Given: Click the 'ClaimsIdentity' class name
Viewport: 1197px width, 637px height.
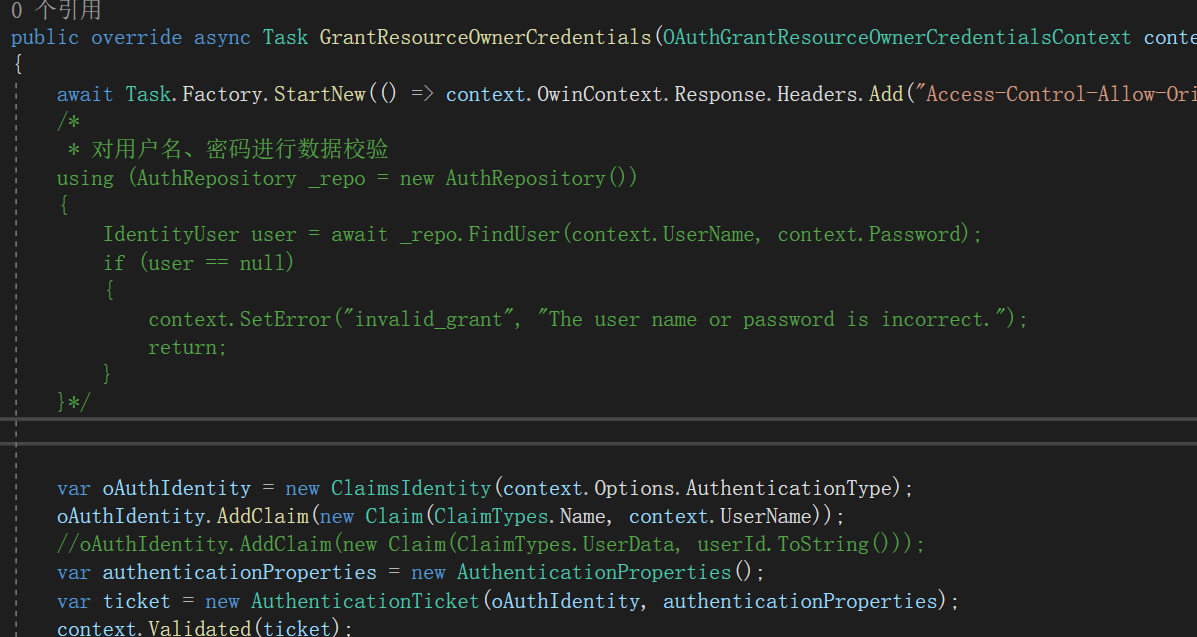Looking at the screenshot, I should [x=411, y=488].
